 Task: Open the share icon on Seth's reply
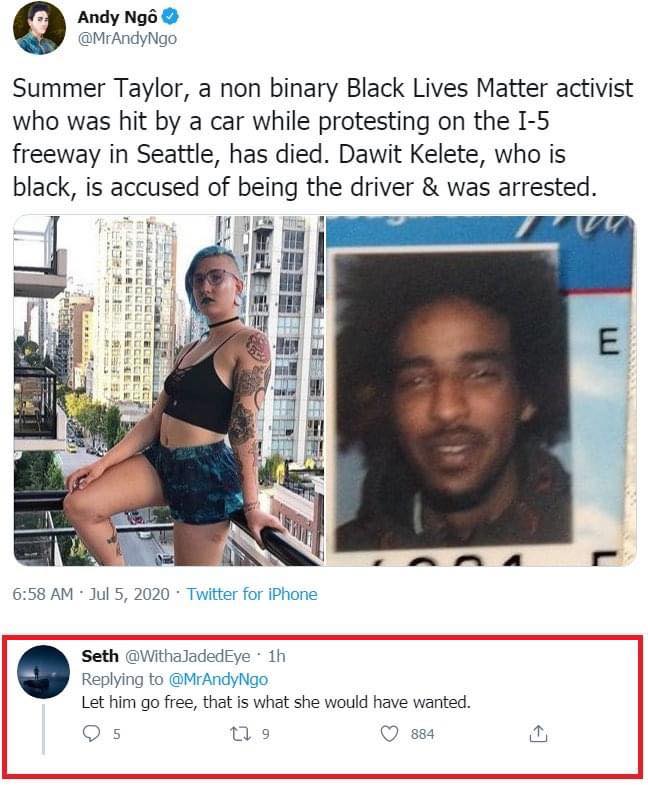click(538, 733)
